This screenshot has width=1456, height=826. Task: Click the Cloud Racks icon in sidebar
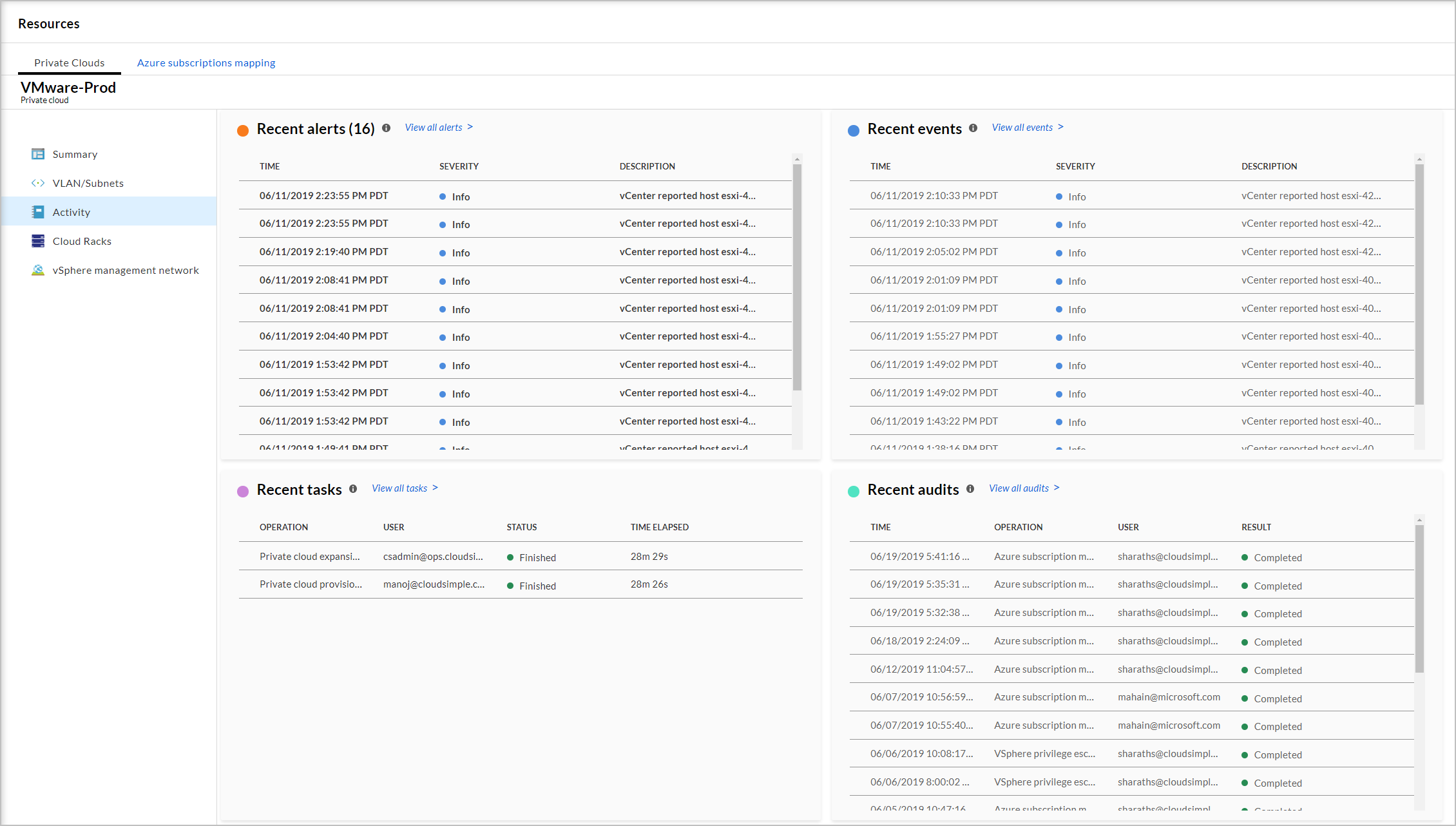tap(38, 240)
